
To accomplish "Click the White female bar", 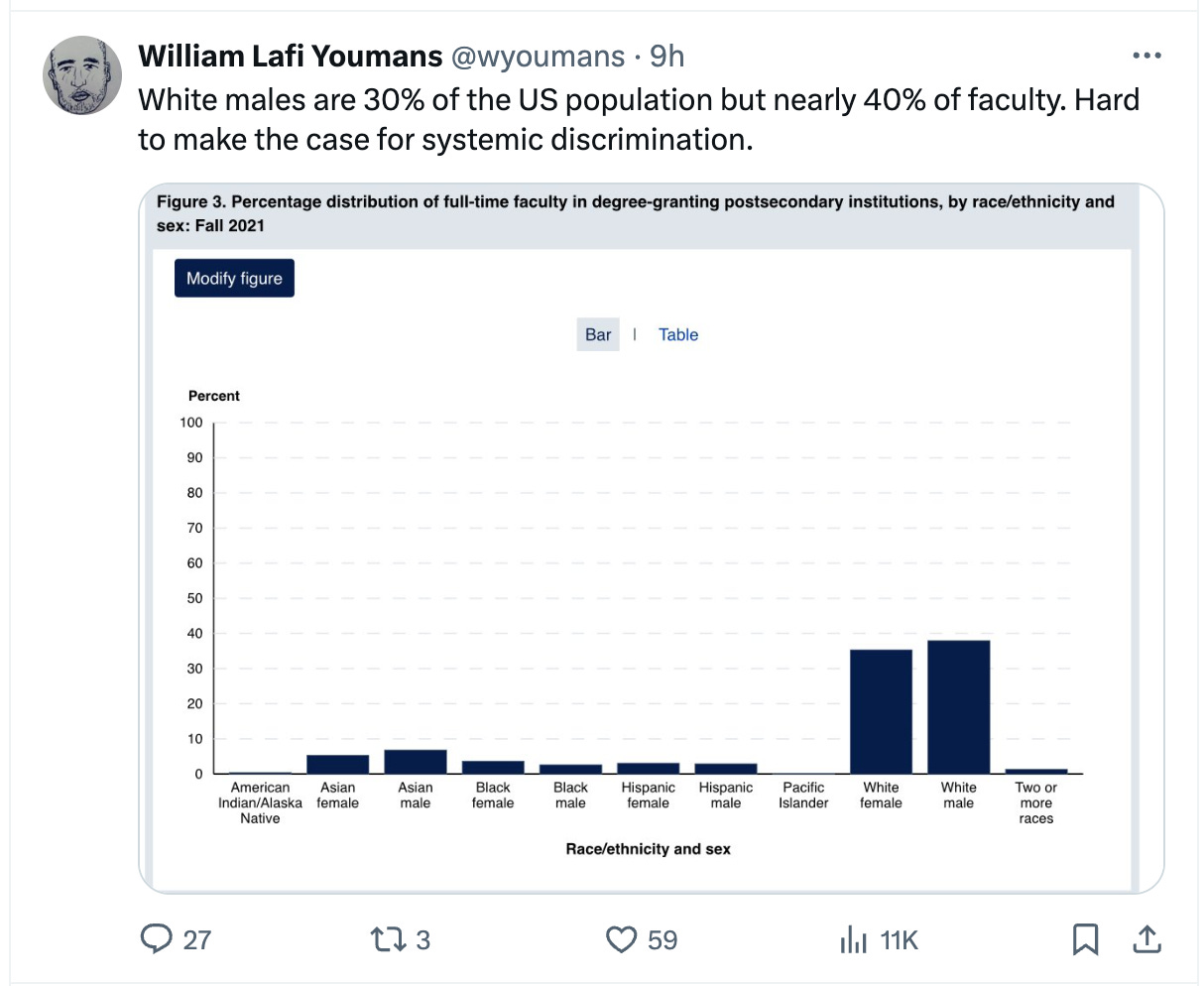I will click(881, 711).
